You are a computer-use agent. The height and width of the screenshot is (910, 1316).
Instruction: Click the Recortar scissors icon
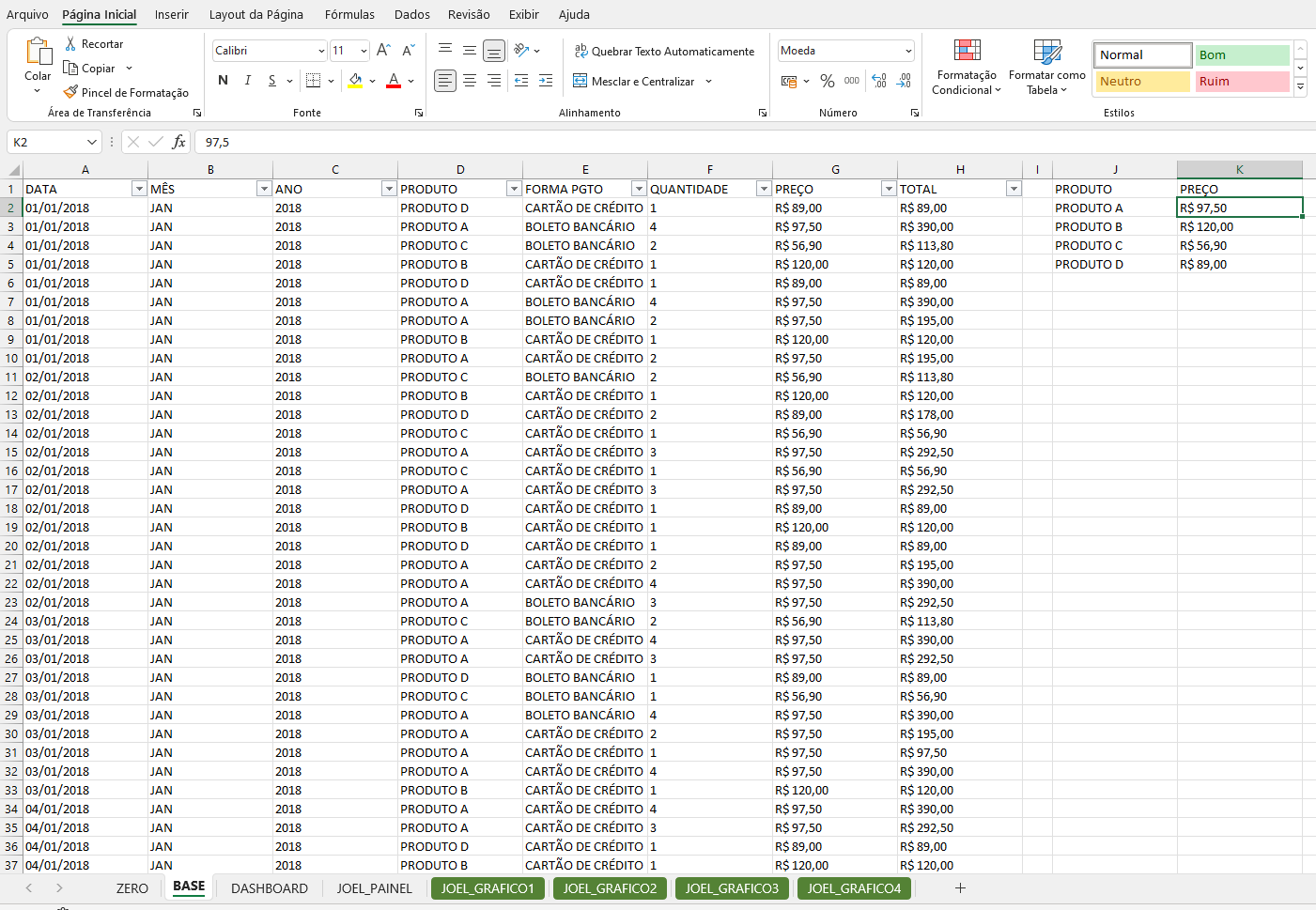tap(70, 44)
